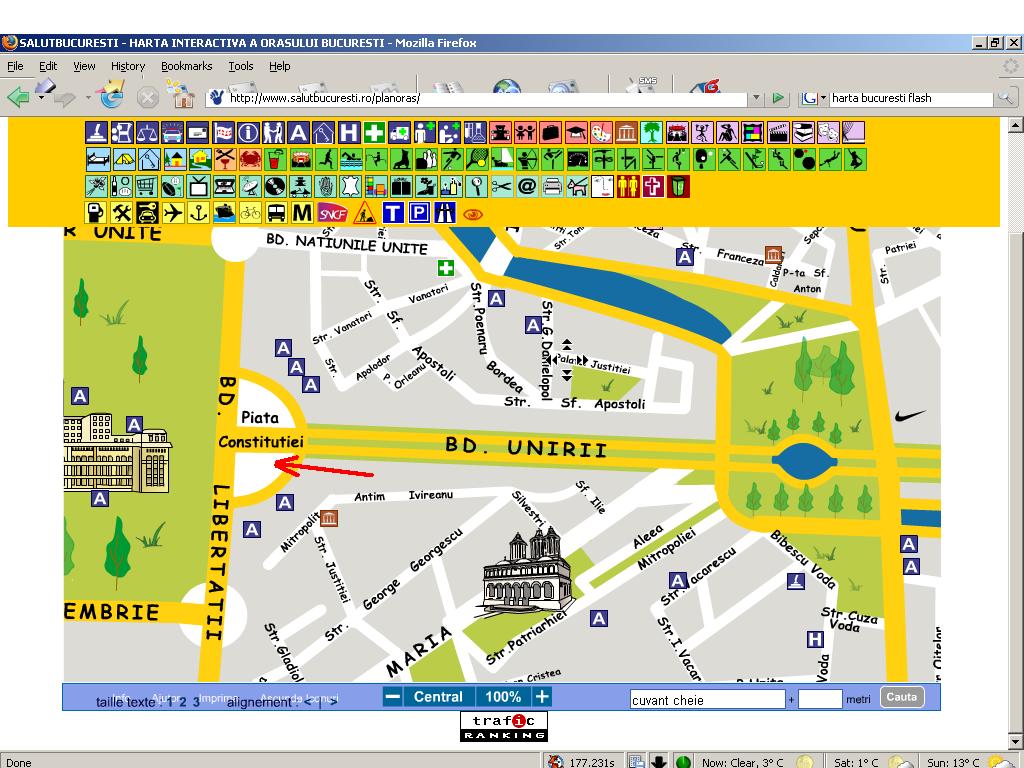Image resolution: width=1024 pixels, height=768 pixels.
Task: Select the film clapperboard cinema icon
Action: click(778, 133)
